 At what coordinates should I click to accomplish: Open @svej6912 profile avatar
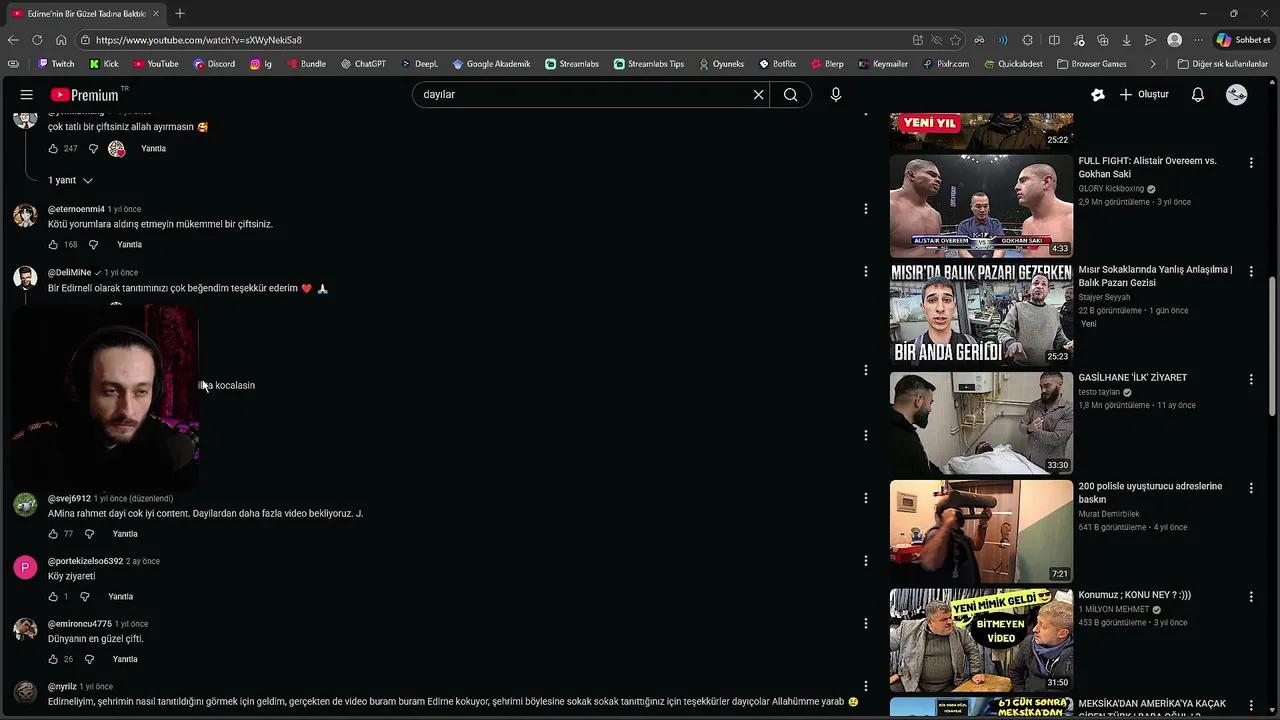(x=25, y=504)
